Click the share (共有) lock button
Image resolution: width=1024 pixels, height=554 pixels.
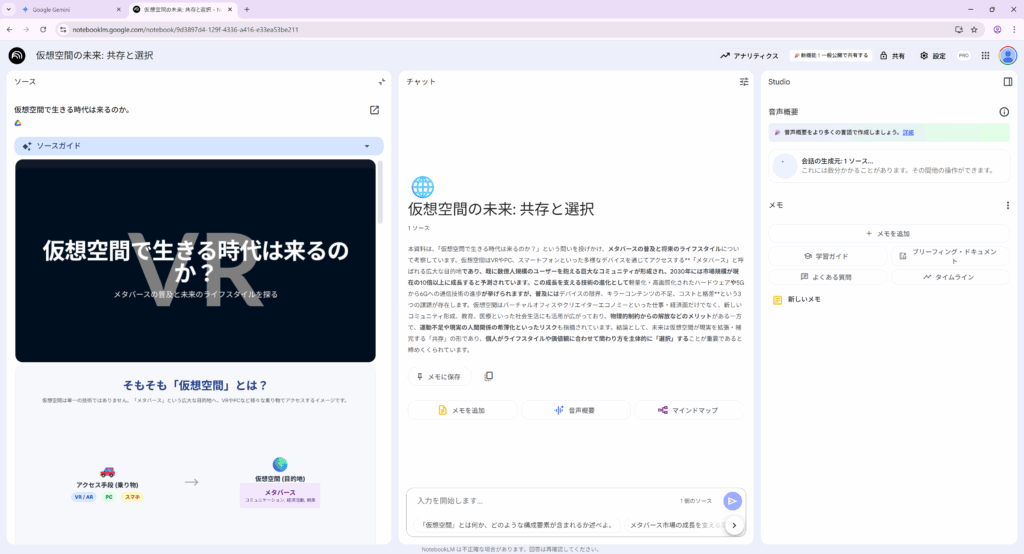[x=892, y=56]
